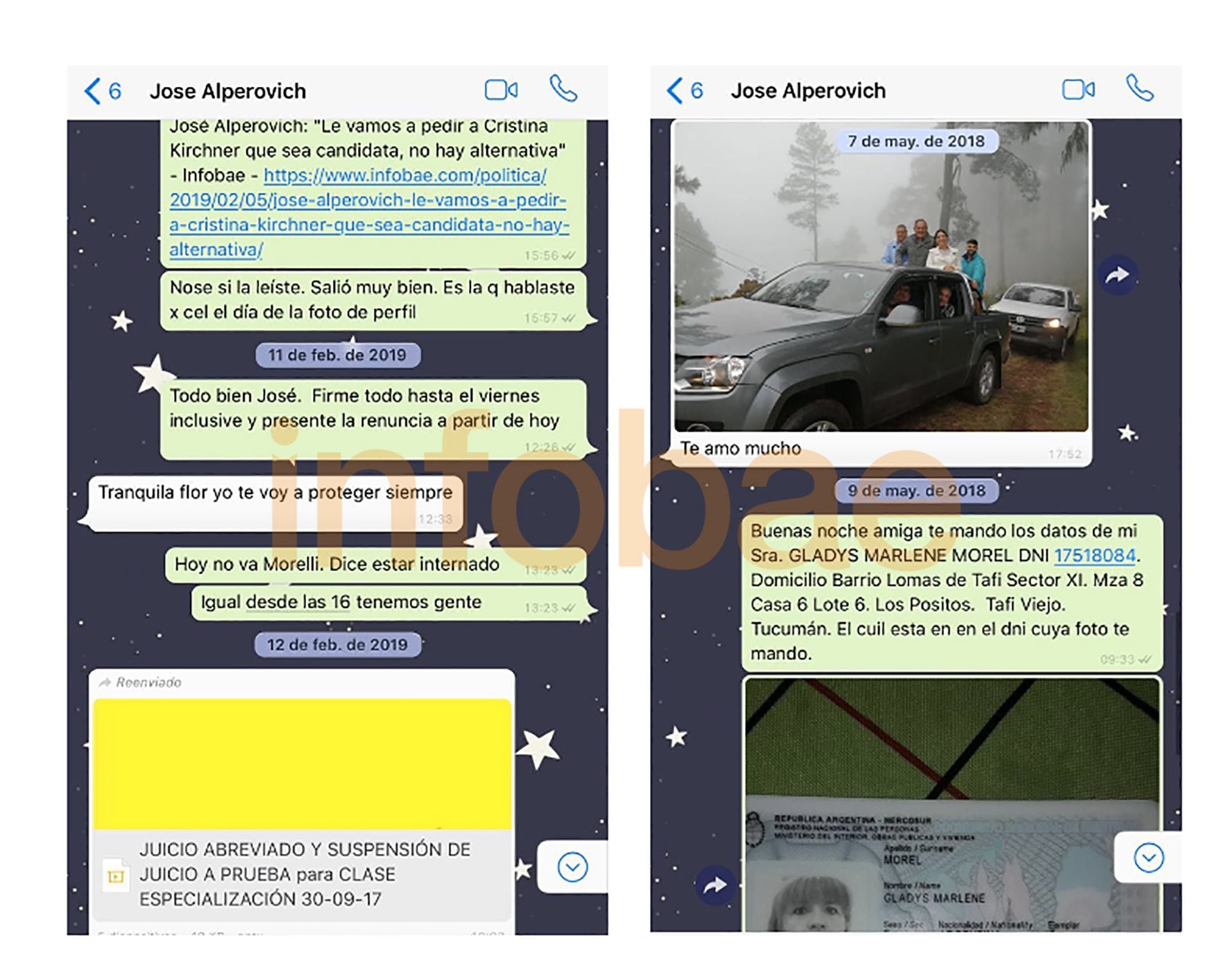Open the pickup truck group photo

coord(881,289)
